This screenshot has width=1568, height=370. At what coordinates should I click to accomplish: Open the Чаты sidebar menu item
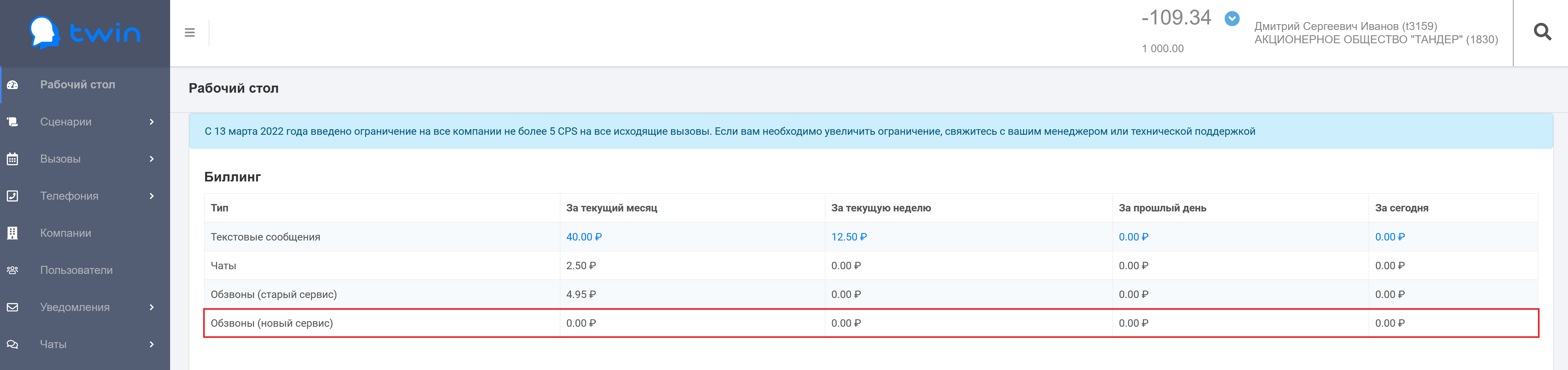coord(54,344)
